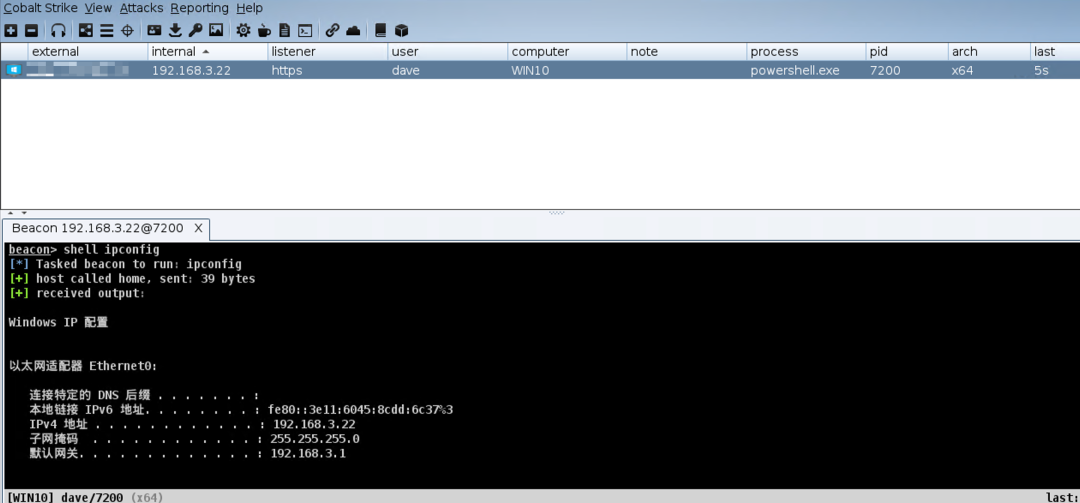Open Configure Listeners headphones icon

pos(59,30)
